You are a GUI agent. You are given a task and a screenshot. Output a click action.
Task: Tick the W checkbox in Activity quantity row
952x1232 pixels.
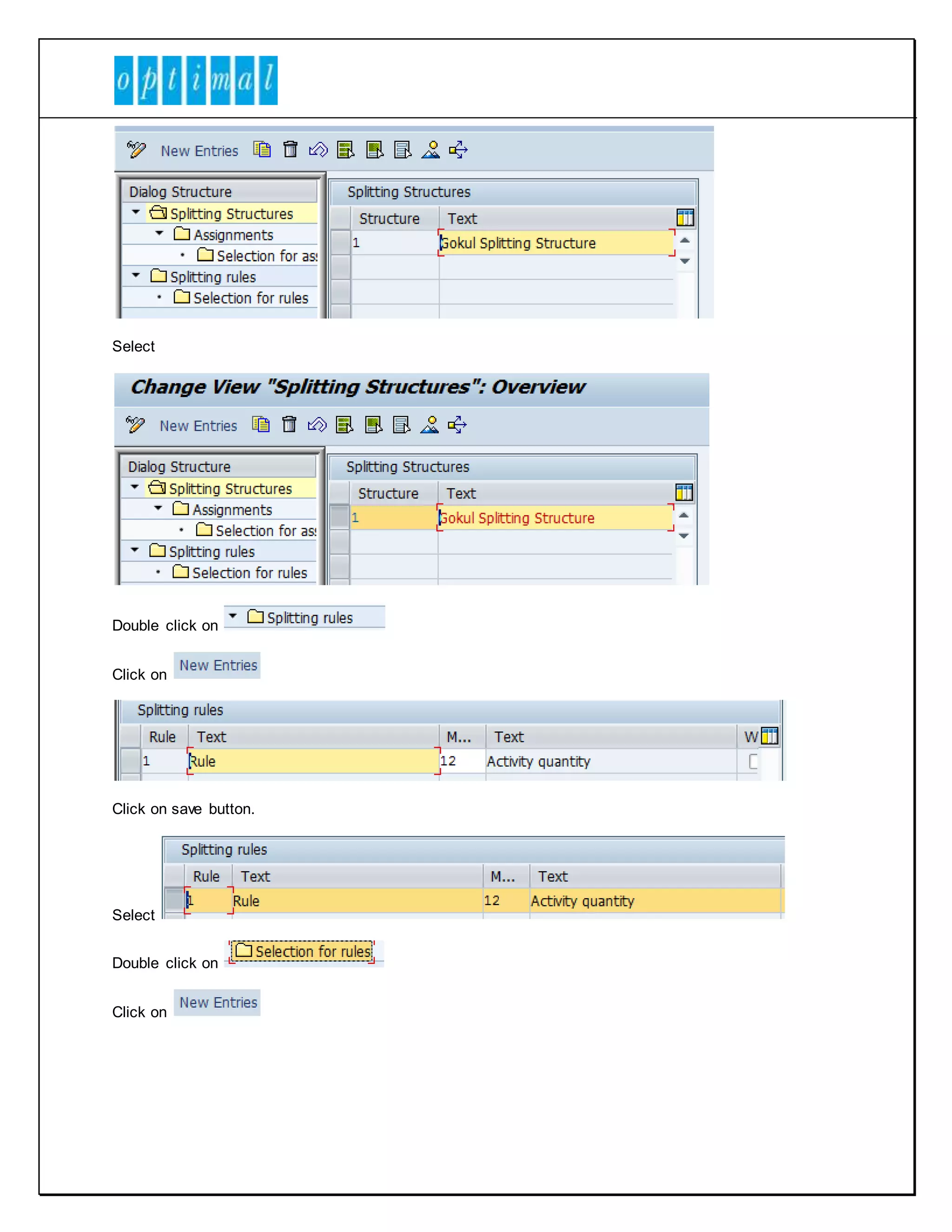pos(753,761)
